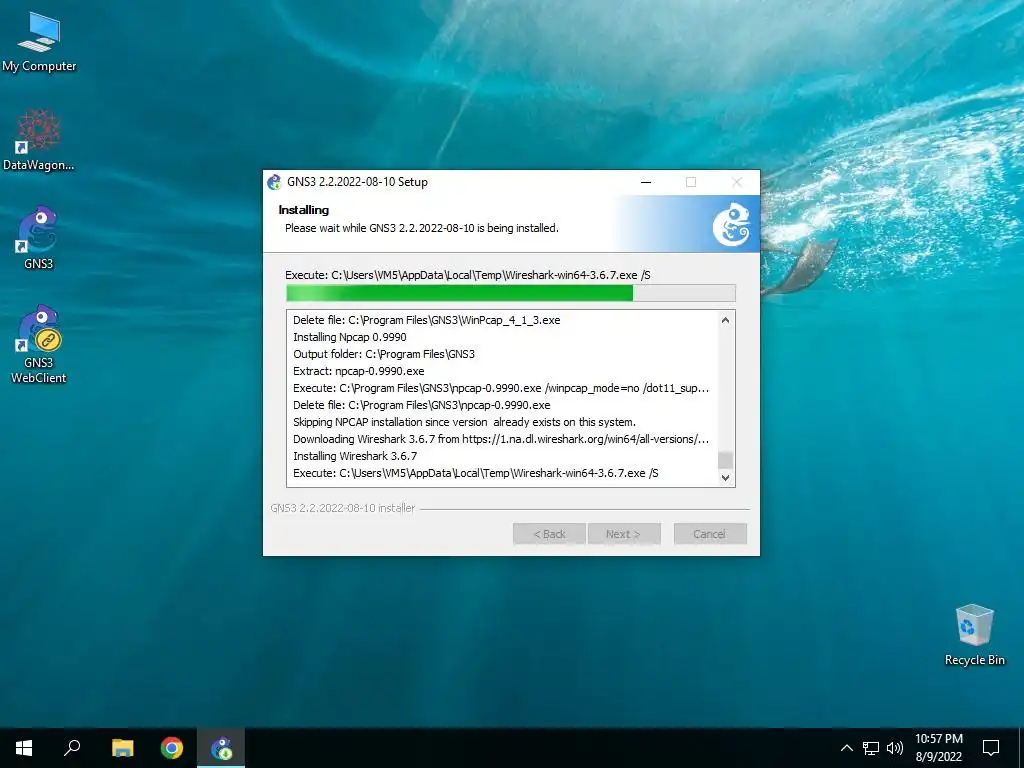This screenshot has width=1024, height=768.
Task: Open taskbar search magnifier
Action: click(x=72, y=748)
